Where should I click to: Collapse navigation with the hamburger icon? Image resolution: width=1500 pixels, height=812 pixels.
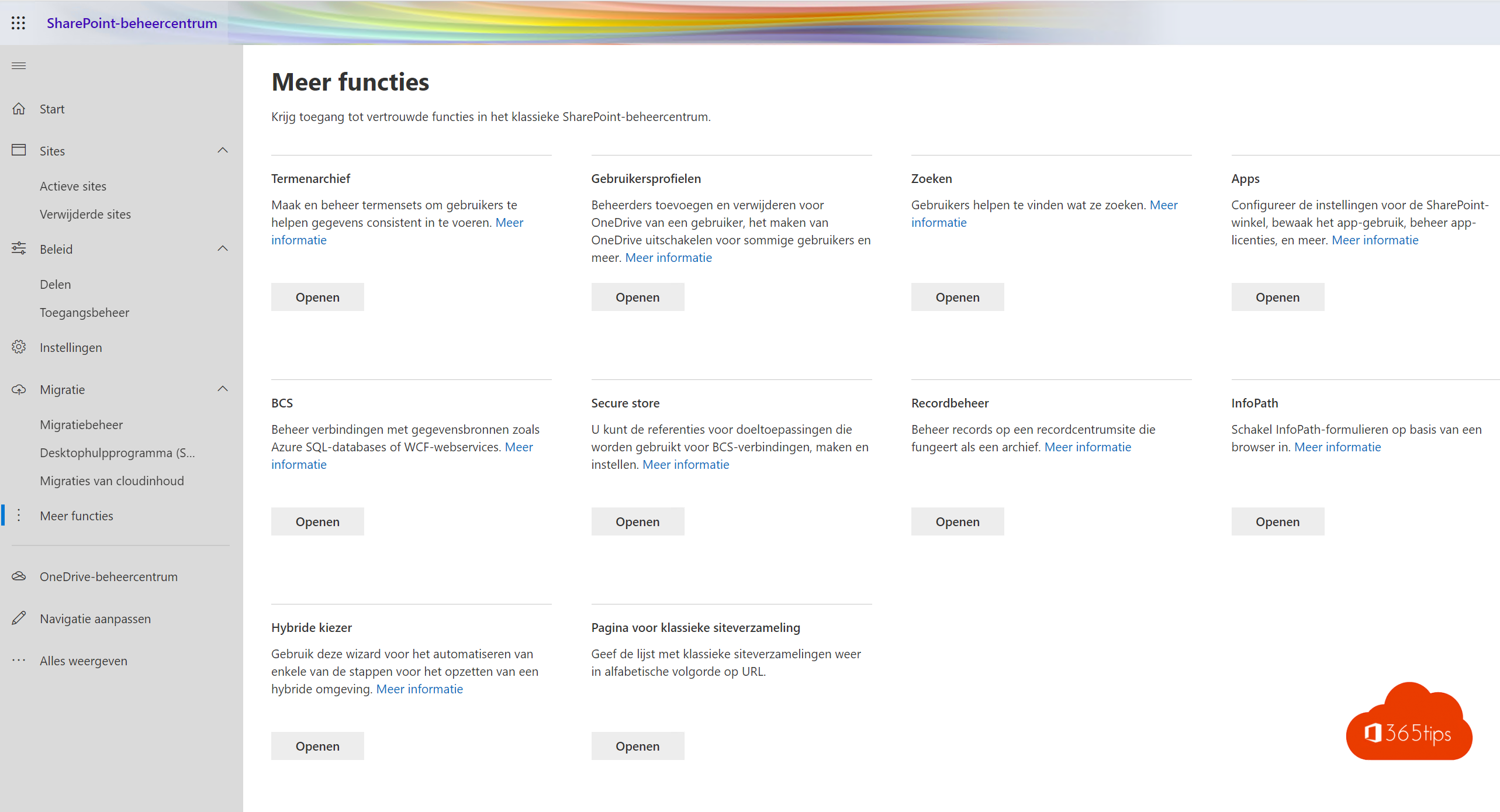point(19,65)
